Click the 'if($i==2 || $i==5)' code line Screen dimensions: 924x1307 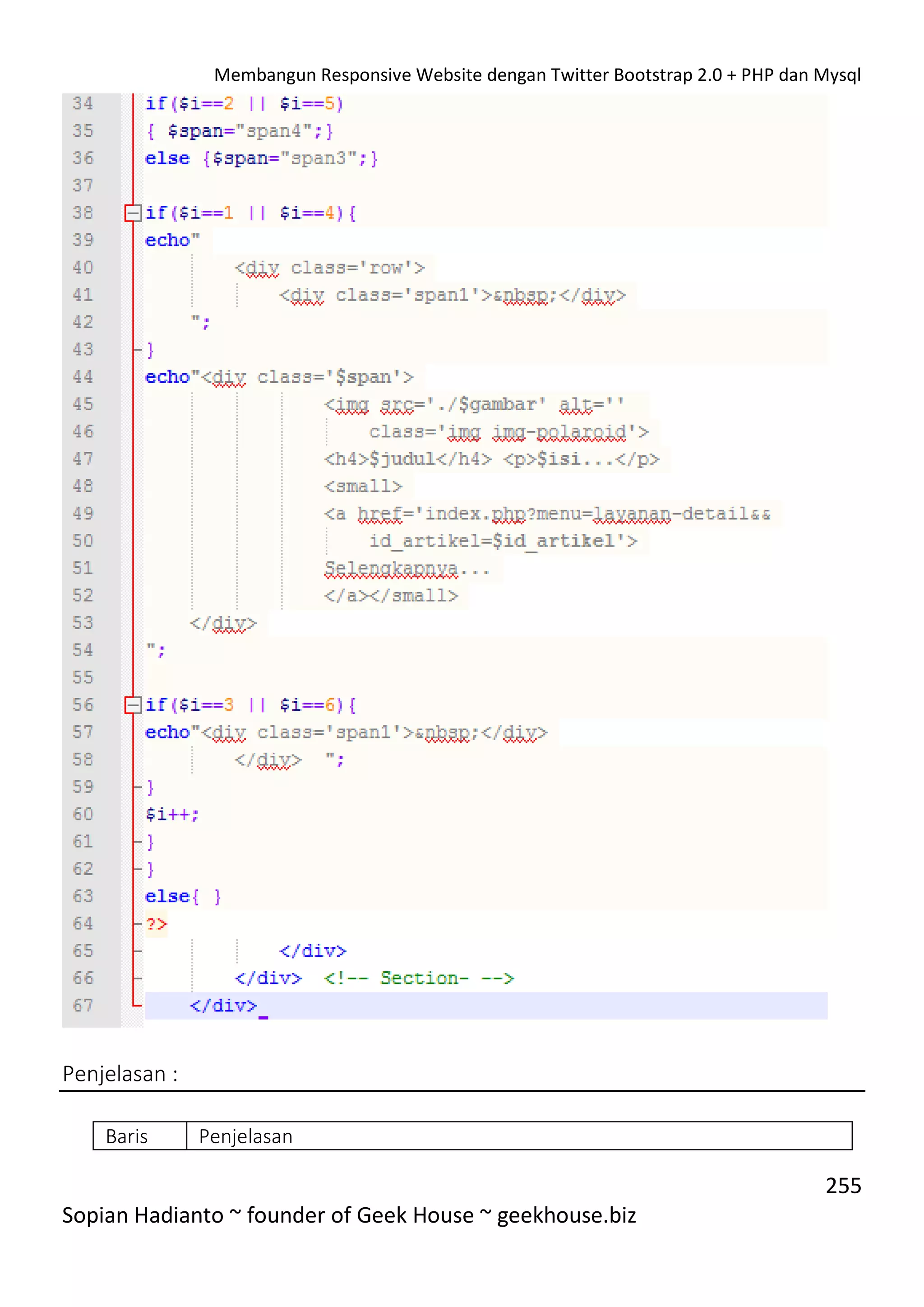(244, 104)
